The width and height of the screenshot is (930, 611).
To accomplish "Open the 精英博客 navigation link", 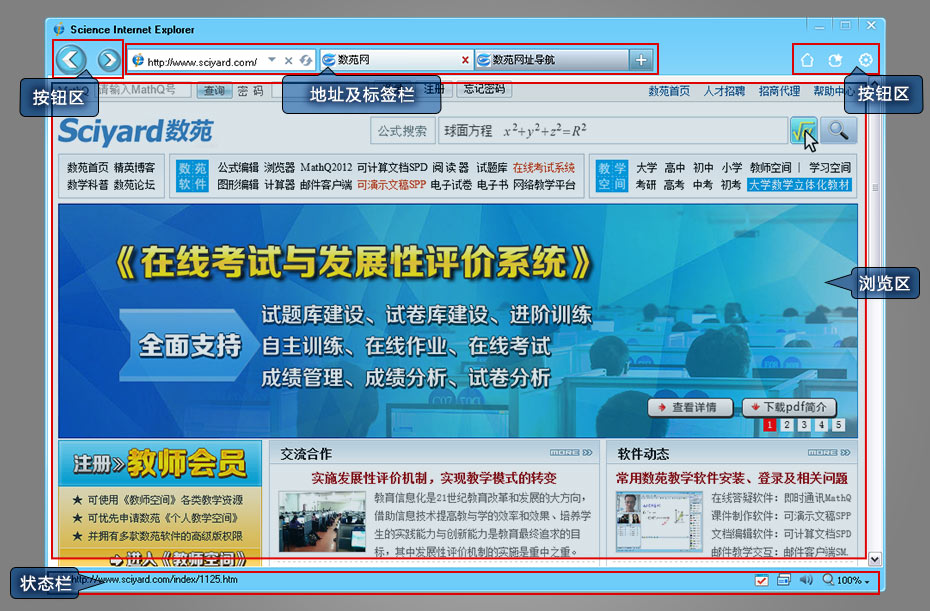I will (134, 168).
